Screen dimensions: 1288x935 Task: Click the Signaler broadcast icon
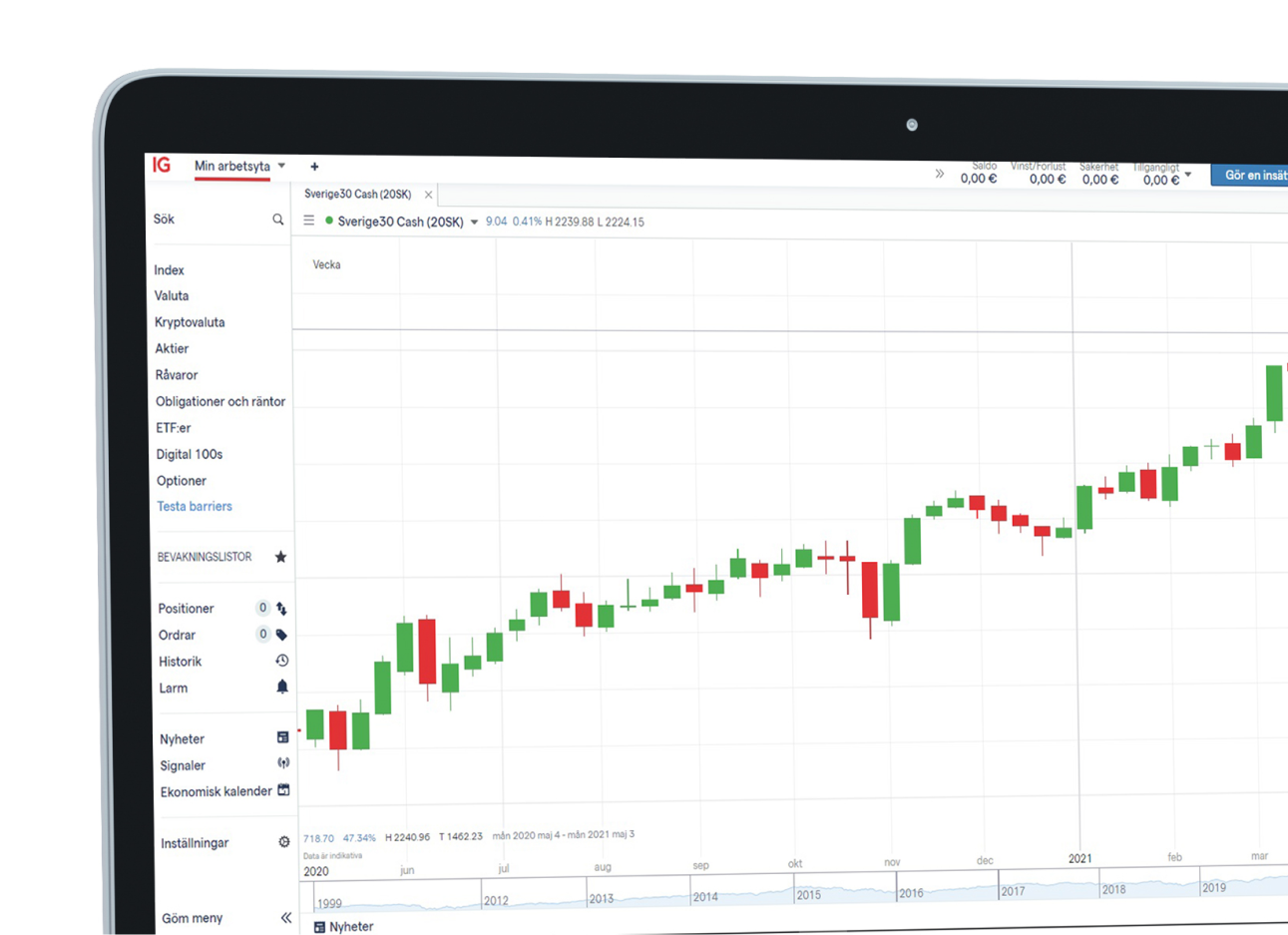283,763
